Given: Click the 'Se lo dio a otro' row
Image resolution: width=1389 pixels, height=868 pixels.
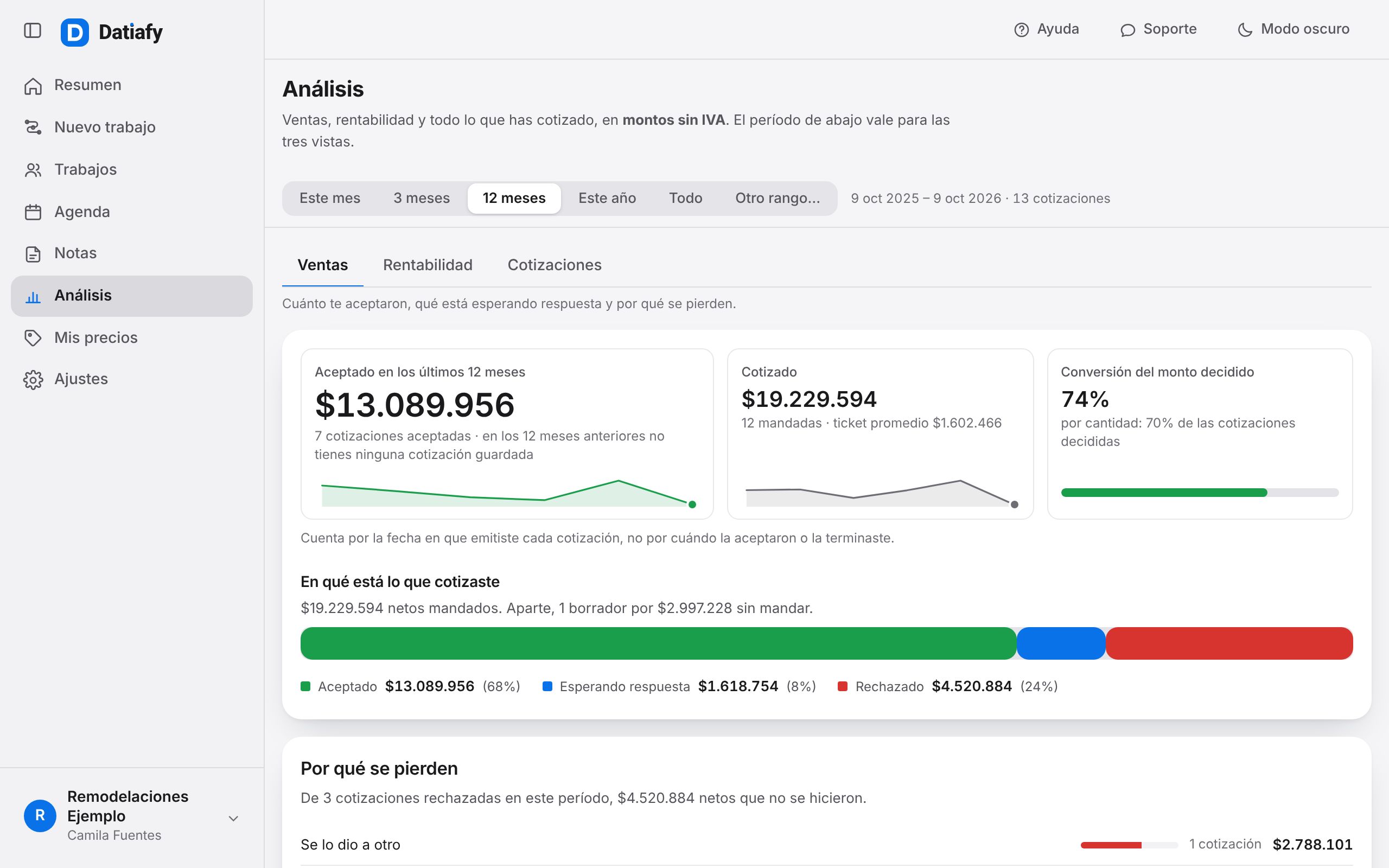Looking at the screenshot, I should 826,845.
